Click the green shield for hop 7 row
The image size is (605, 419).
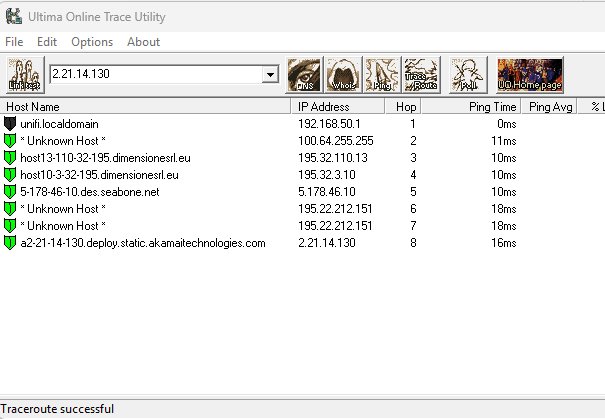10,225
